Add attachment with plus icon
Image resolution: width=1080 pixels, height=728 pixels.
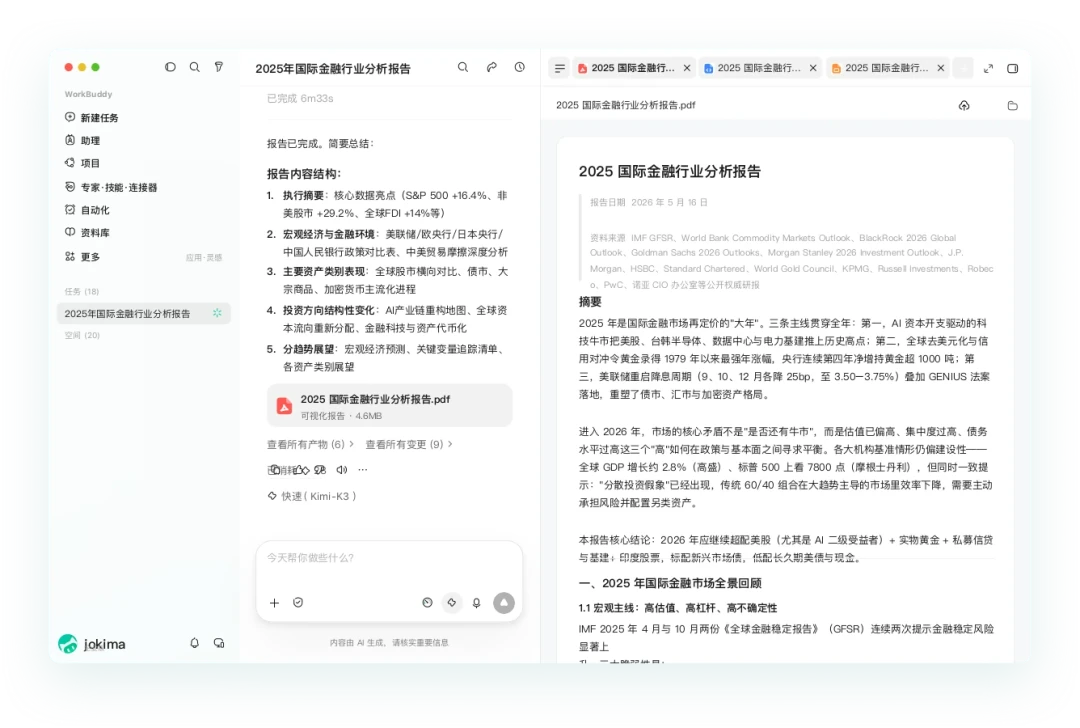(x=274, y=603)
